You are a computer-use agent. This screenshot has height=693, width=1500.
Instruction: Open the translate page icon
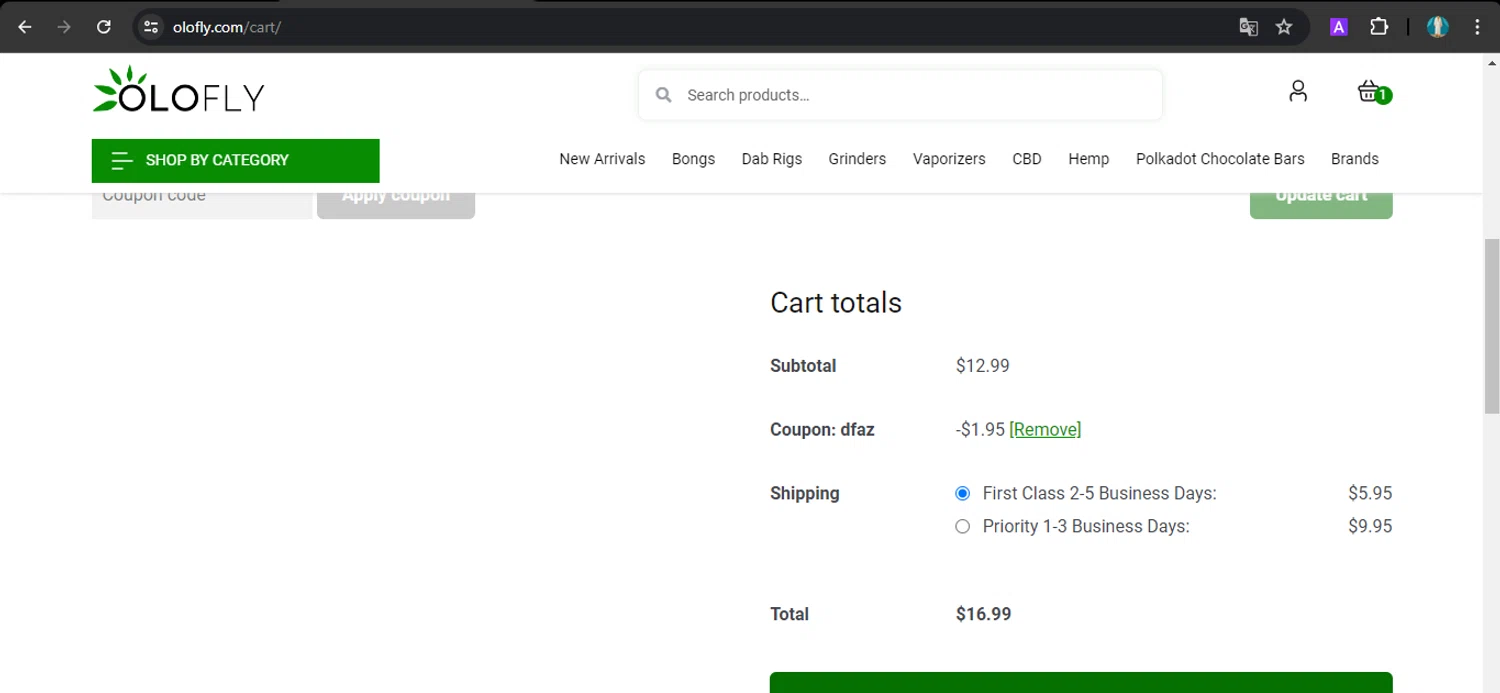point(1248,27)
